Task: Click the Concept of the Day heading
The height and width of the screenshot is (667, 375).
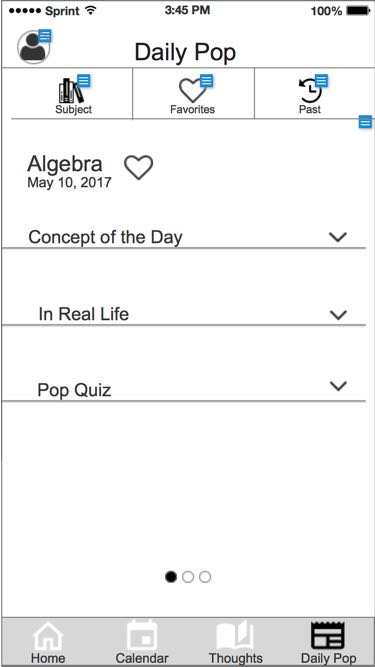Action: (105, 237)
